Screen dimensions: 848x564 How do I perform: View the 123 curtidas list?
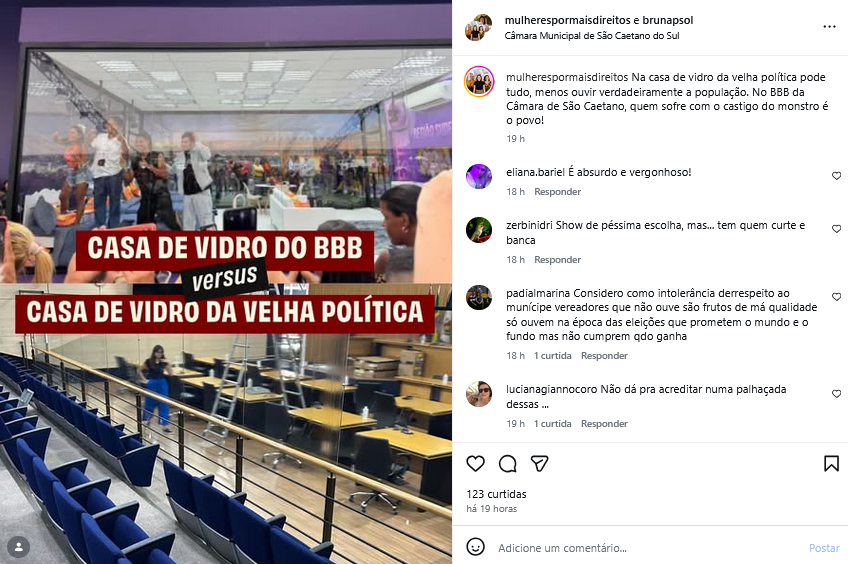[496, 494]
